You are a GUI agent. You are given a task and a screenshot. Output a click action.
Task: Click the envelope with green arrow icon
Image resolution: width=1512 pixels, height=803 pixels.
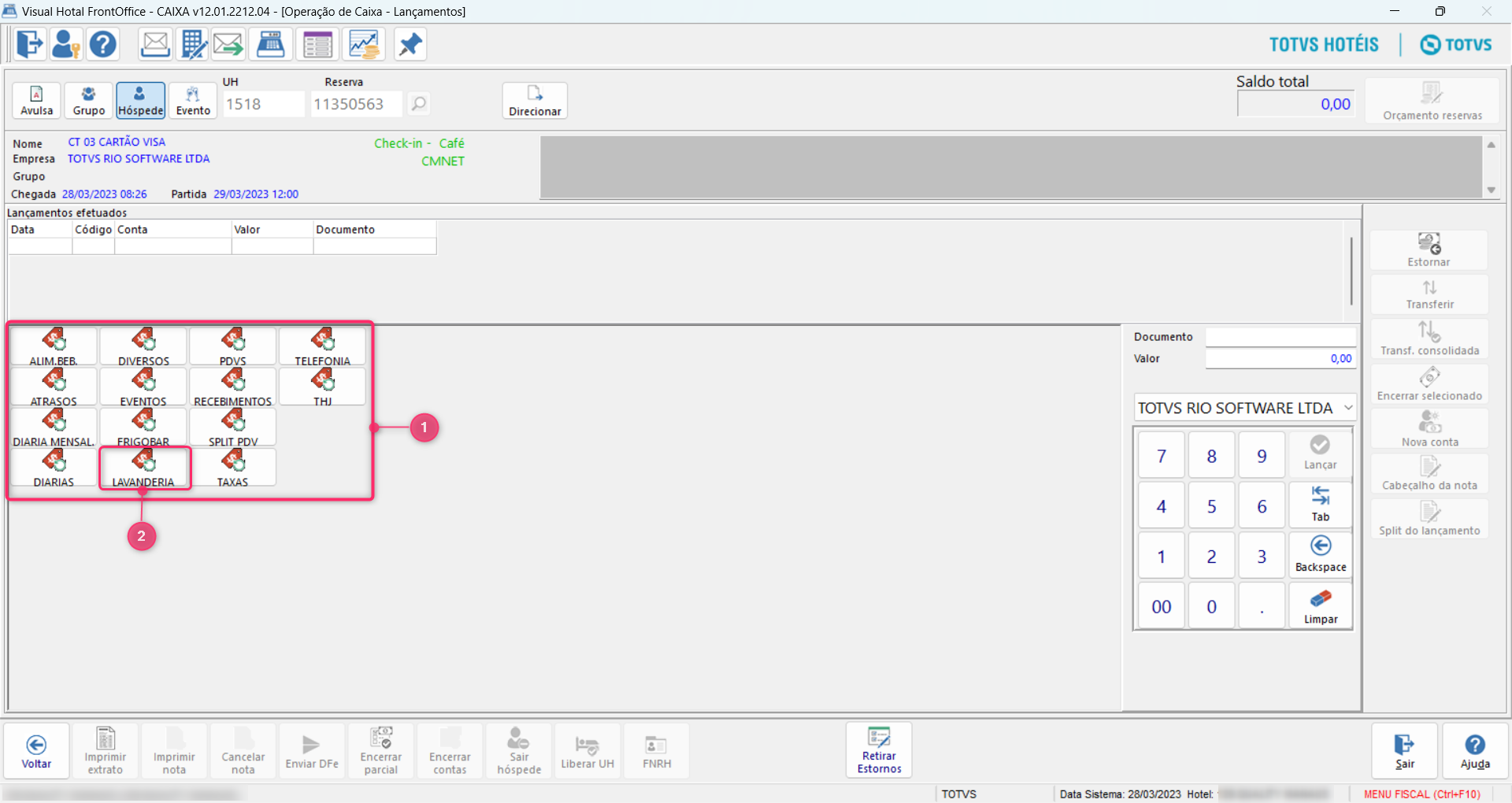point(228,44)
